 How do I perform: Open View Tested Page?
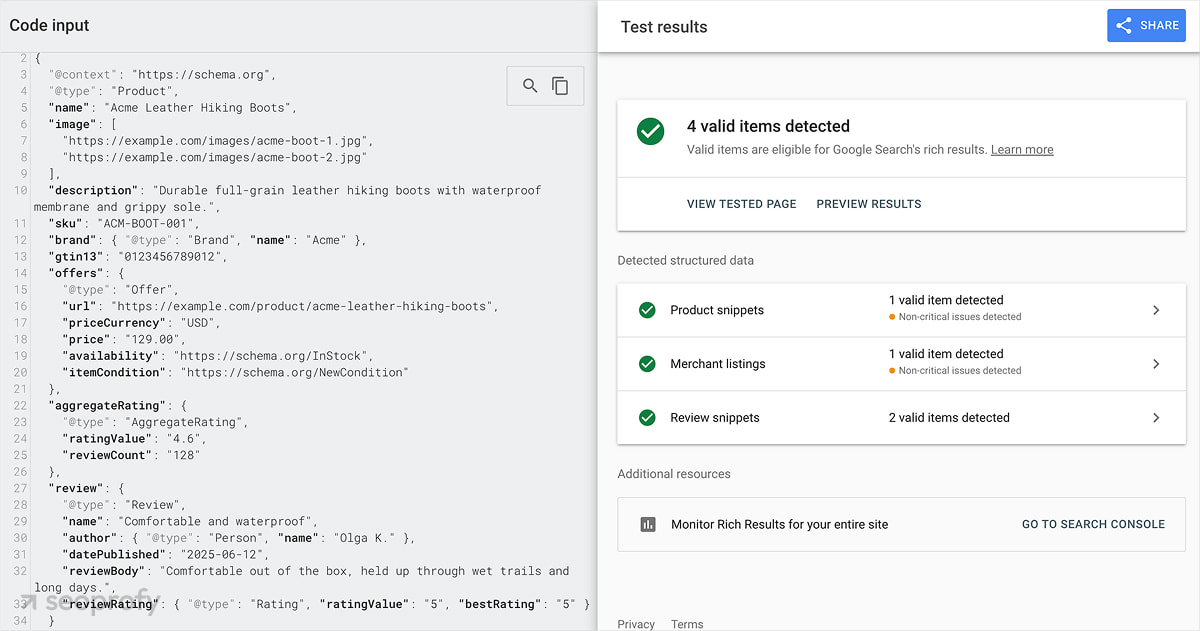point(741,204)
